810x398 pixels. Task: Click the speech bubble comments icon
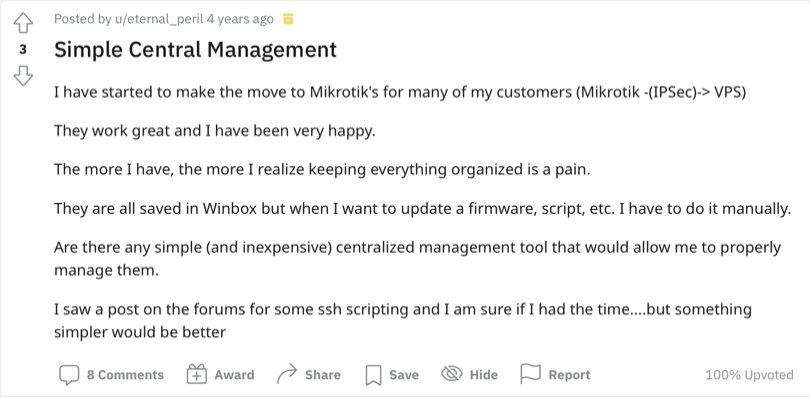pyautogui.click(x=69, y=375)
